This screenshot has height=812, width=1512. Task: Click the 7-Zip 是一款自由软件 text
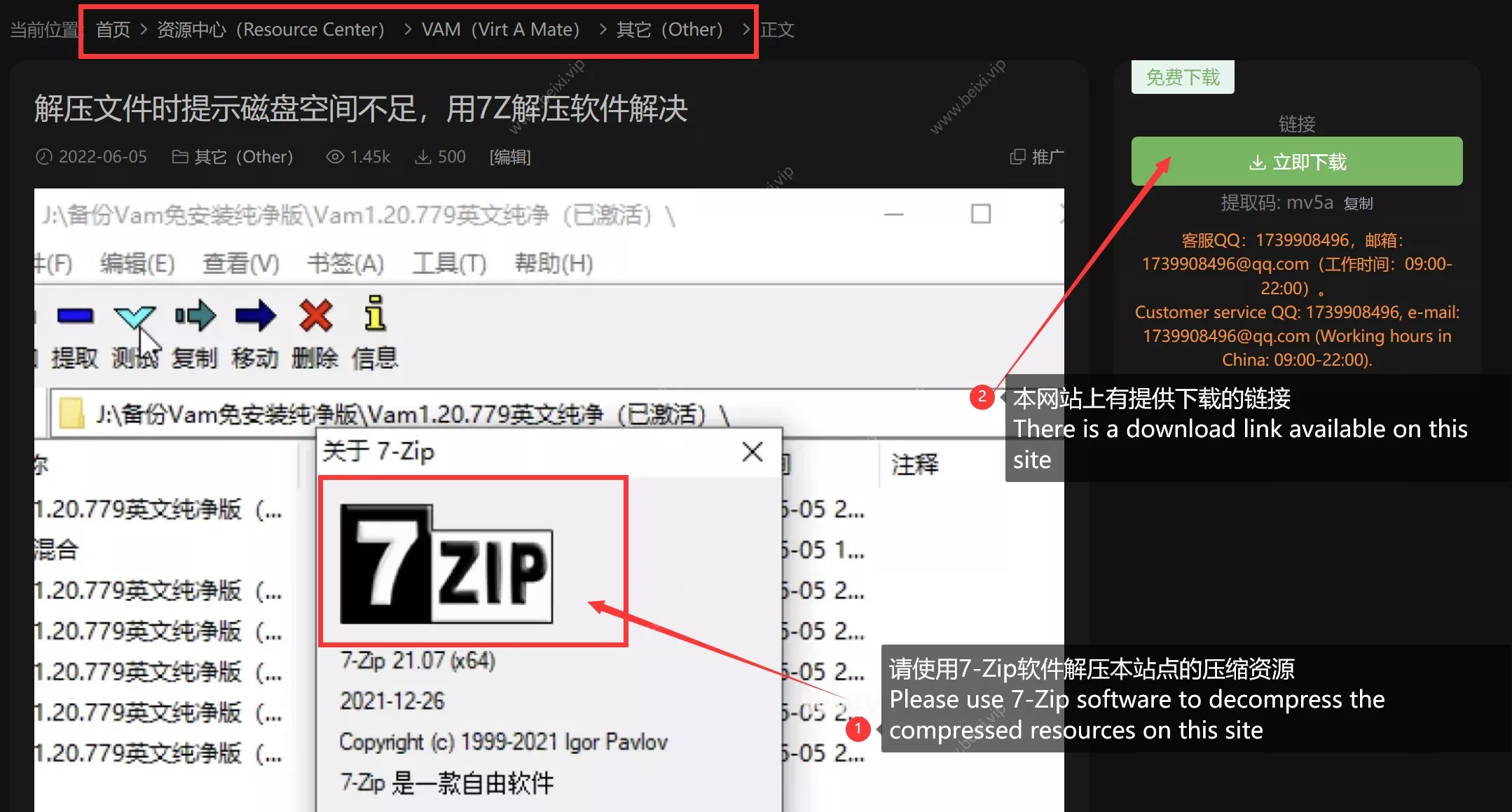(x=447, y=783)
